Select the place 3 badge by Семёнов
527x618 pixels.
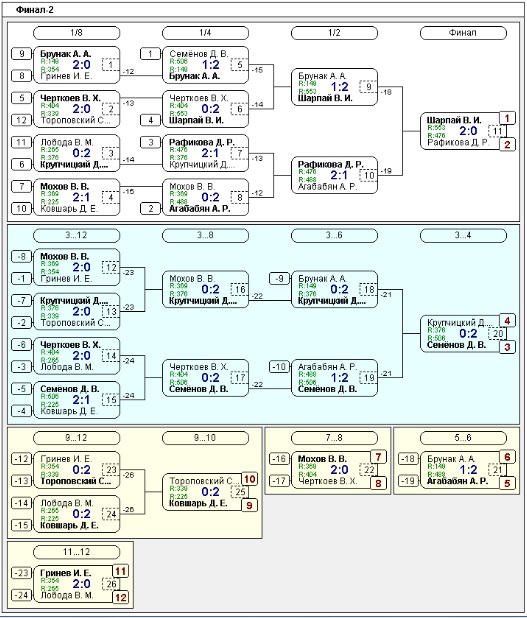(507, 347)
